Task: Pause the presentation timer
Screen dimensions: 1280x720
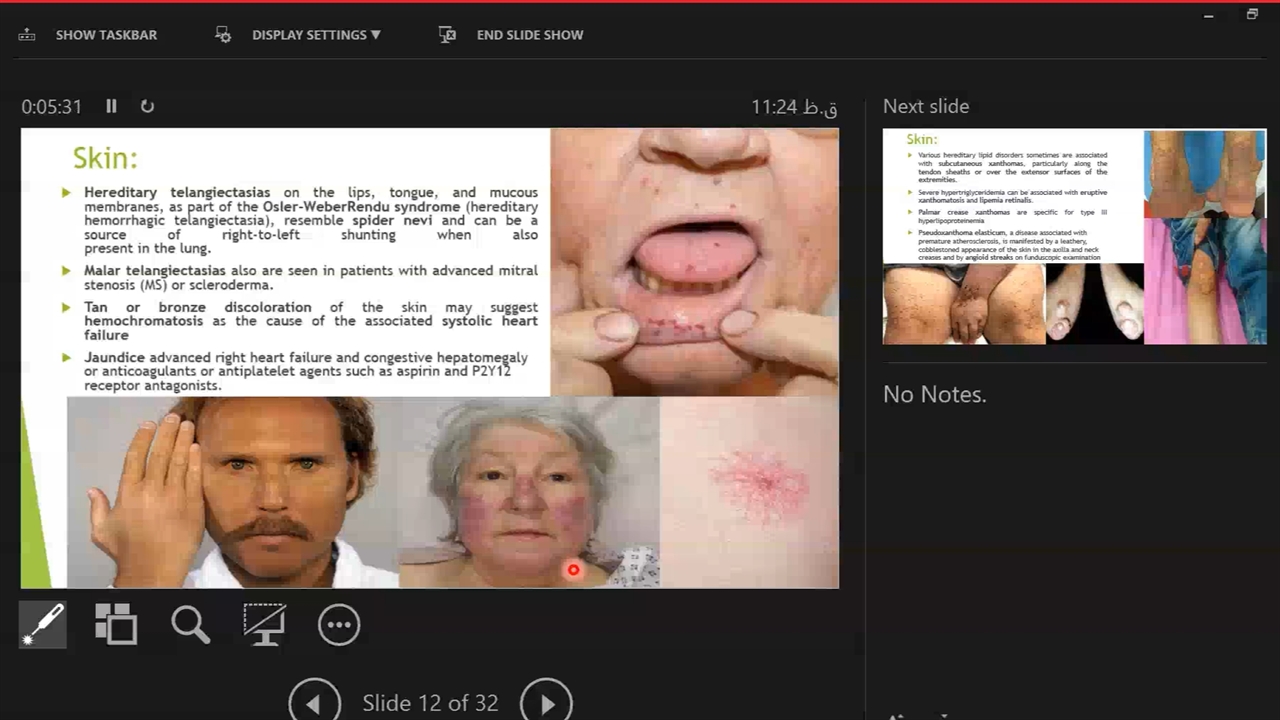Action: pos(111,106)
